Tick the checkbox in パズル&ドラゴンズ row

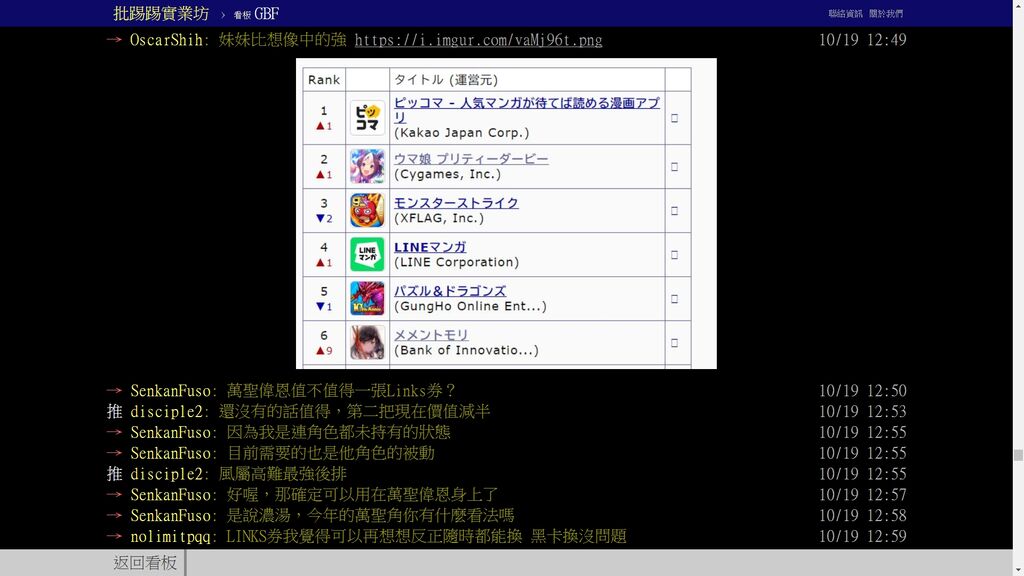point(675,299)
